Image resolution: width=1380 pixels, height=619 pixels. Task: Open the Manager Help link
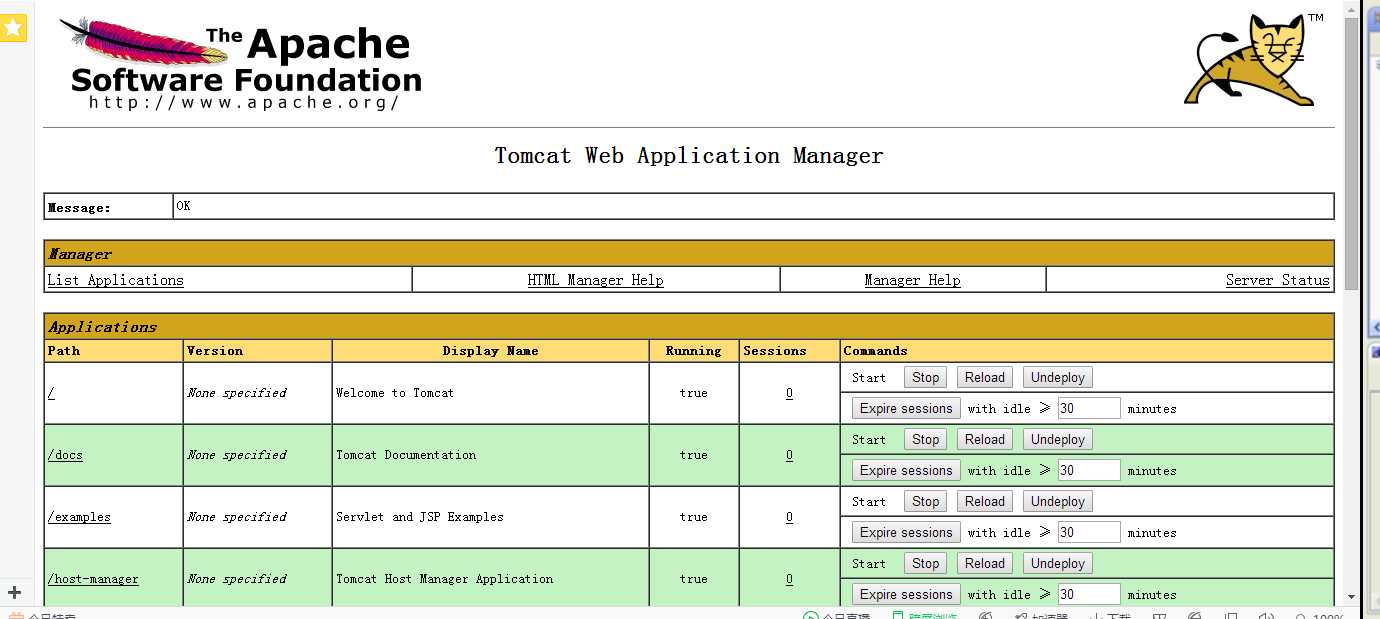912,280
